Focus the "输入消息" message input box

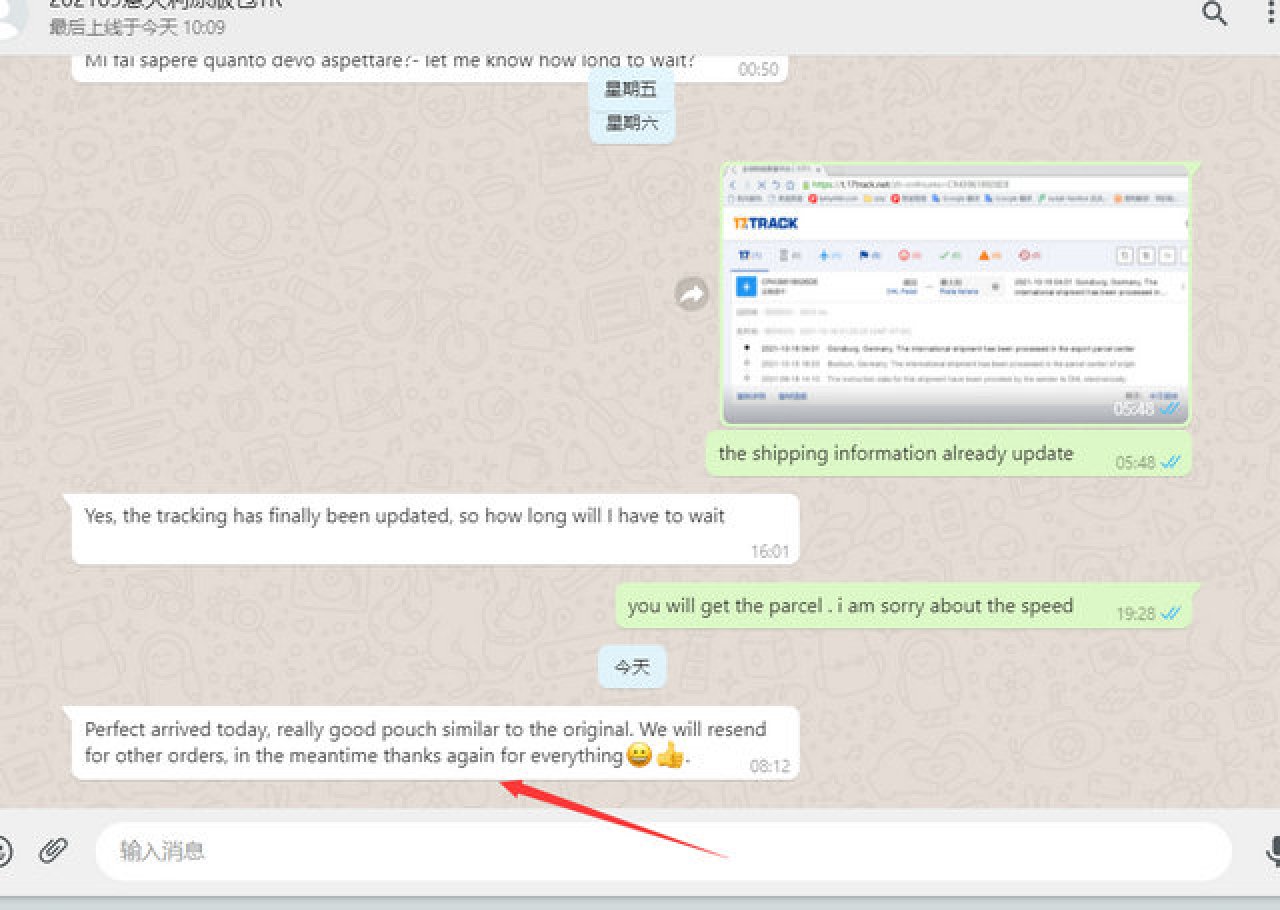660,851
